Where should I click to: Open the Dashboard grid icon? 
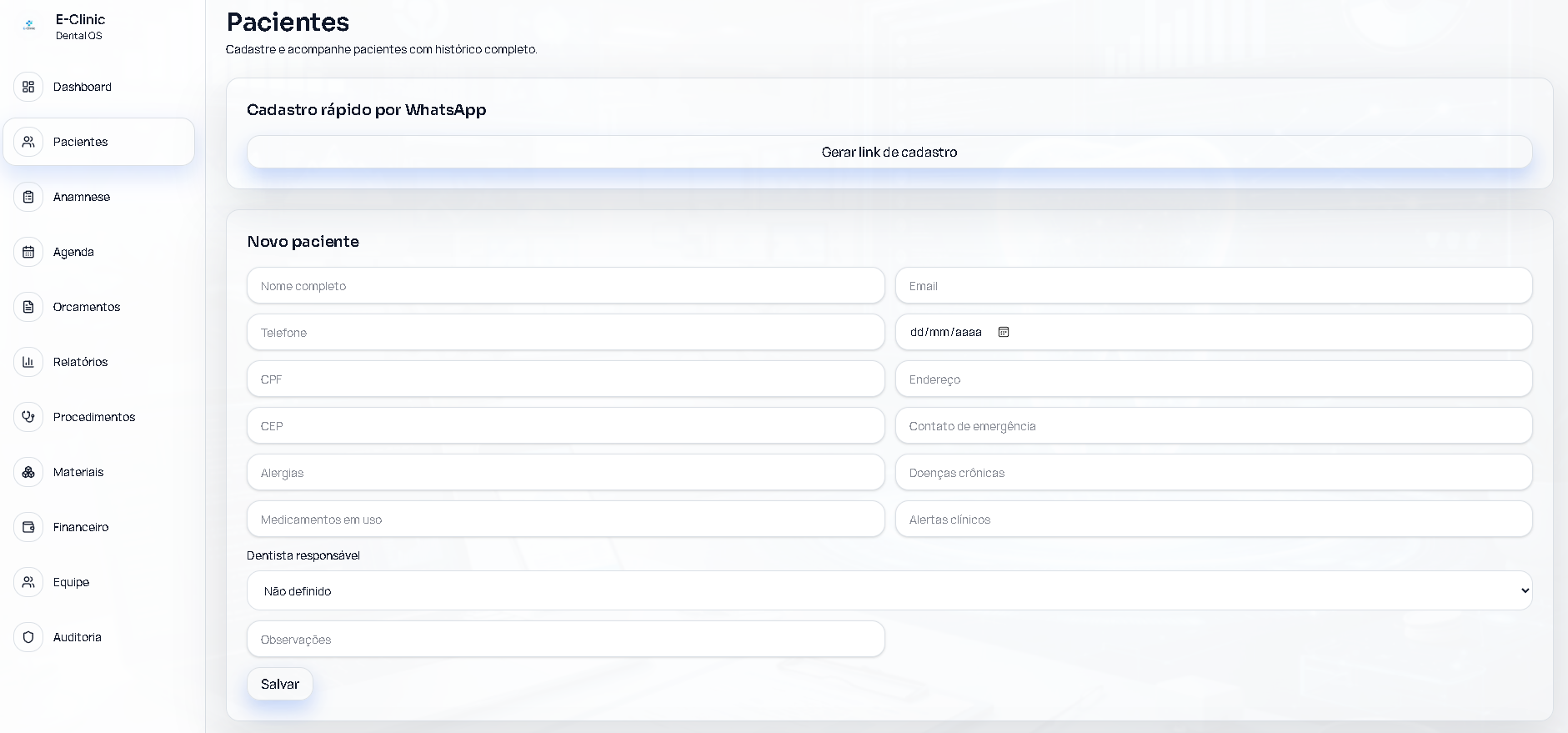coord(28,87)
